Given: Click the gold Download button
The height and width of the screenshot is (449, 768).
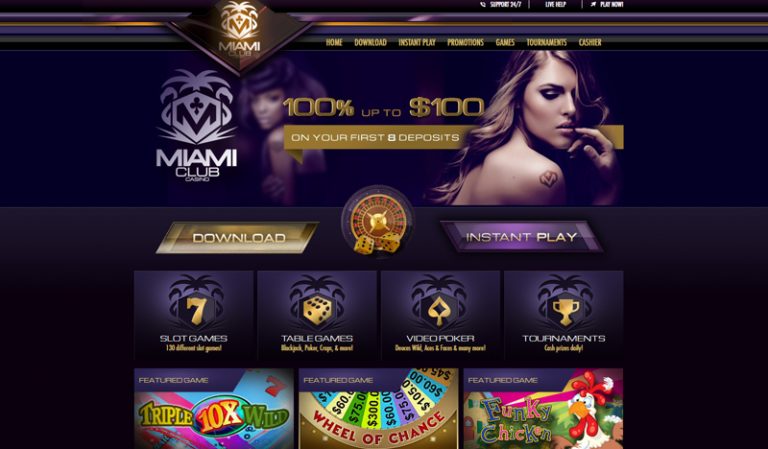Looking at the screenshot, I should tap(238, 238).
